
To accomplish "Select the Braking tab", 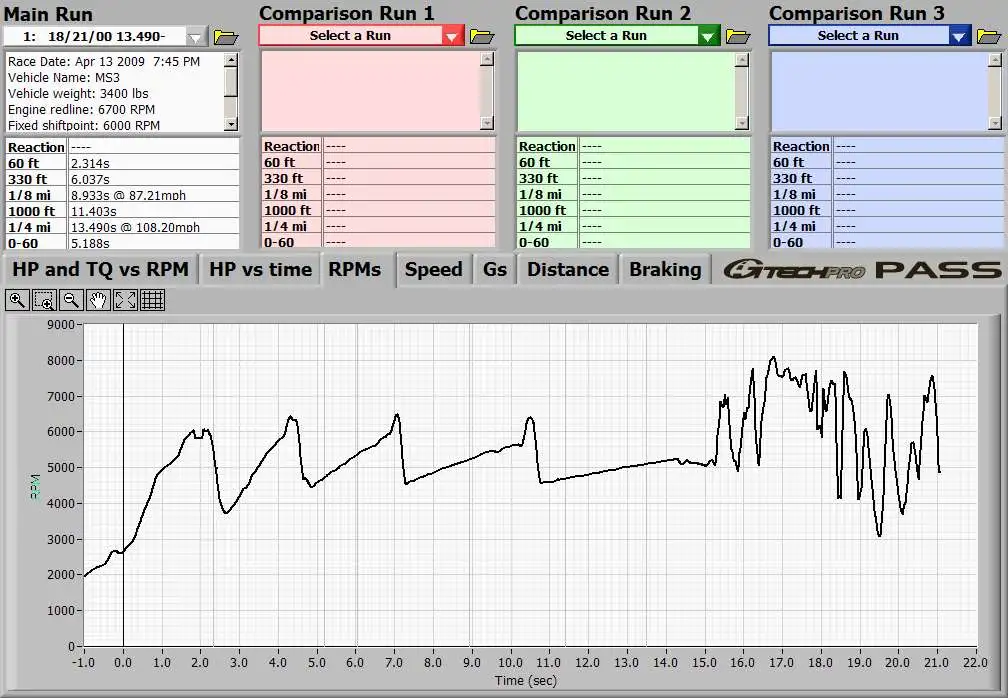I will [665, 270].
